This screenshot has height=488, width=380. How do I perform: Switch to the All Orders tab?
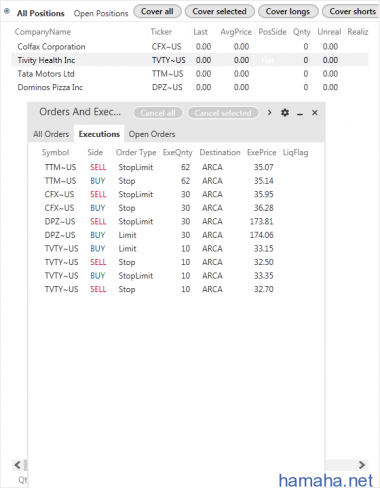(x=51, y=134)
